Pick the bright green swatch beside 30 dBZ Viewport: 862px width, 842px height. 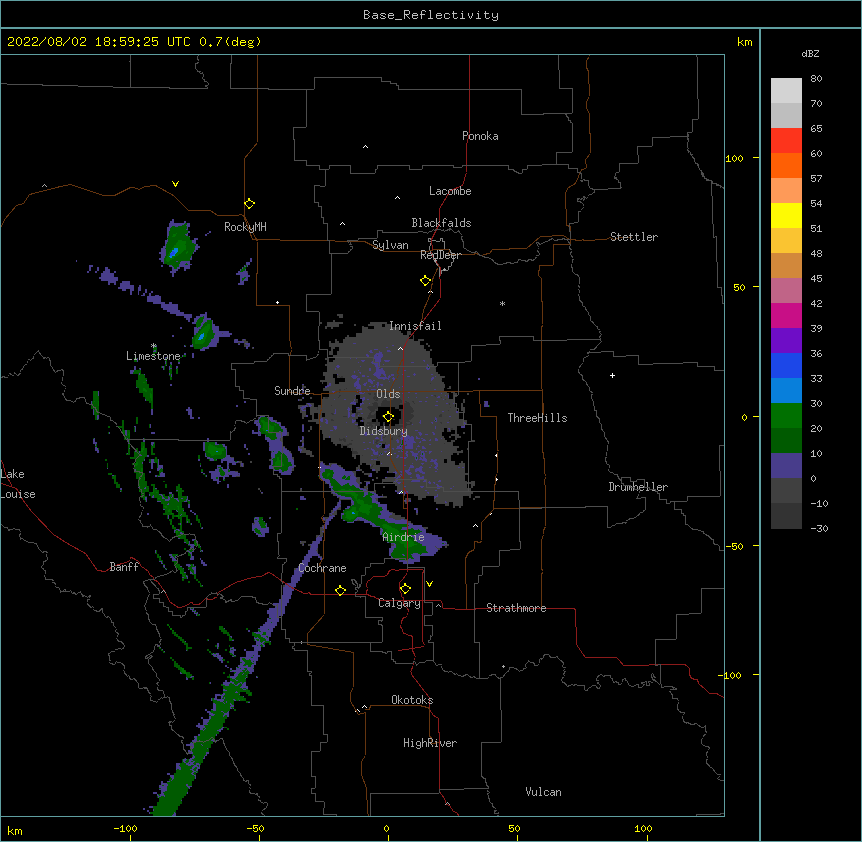click(786, 416)
